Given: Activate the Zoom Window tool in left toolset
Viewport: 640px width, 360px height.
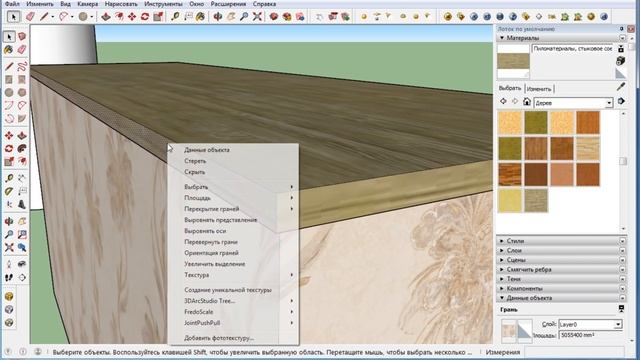Looking at the screenshot, I should point(22,234).
